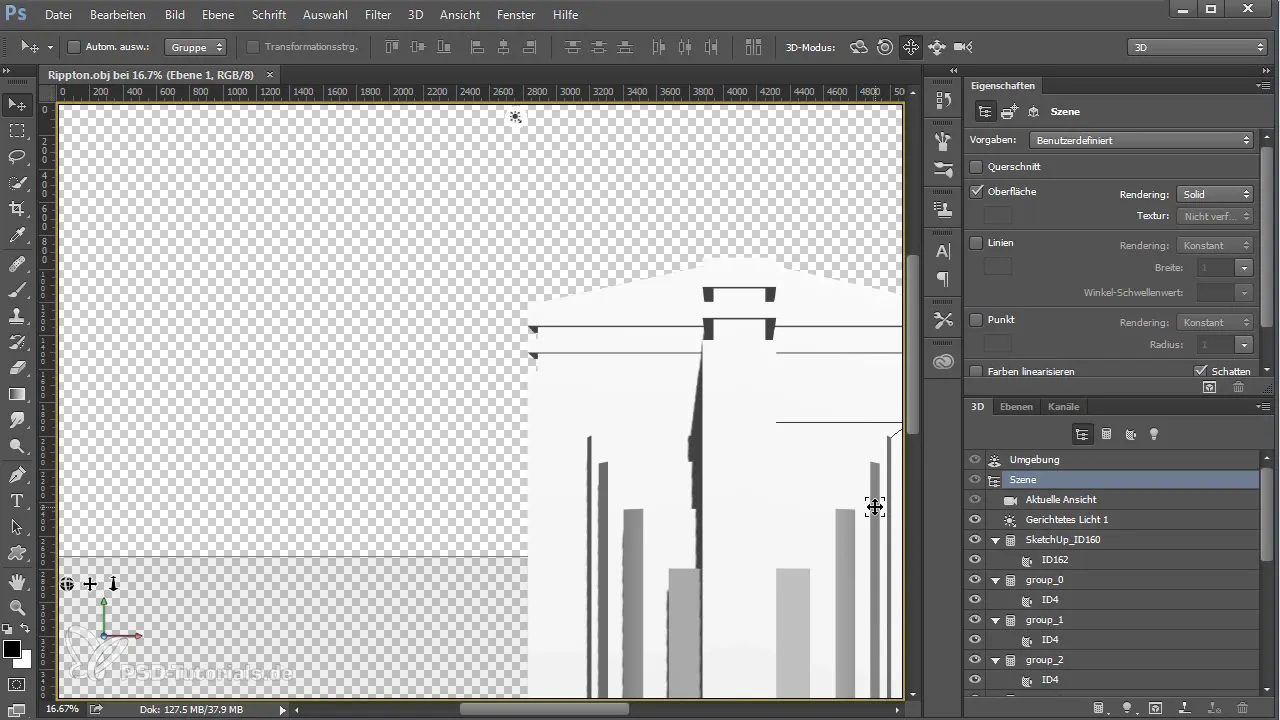Open Creative Cloud Libraries panel icon

pos(942,362)
